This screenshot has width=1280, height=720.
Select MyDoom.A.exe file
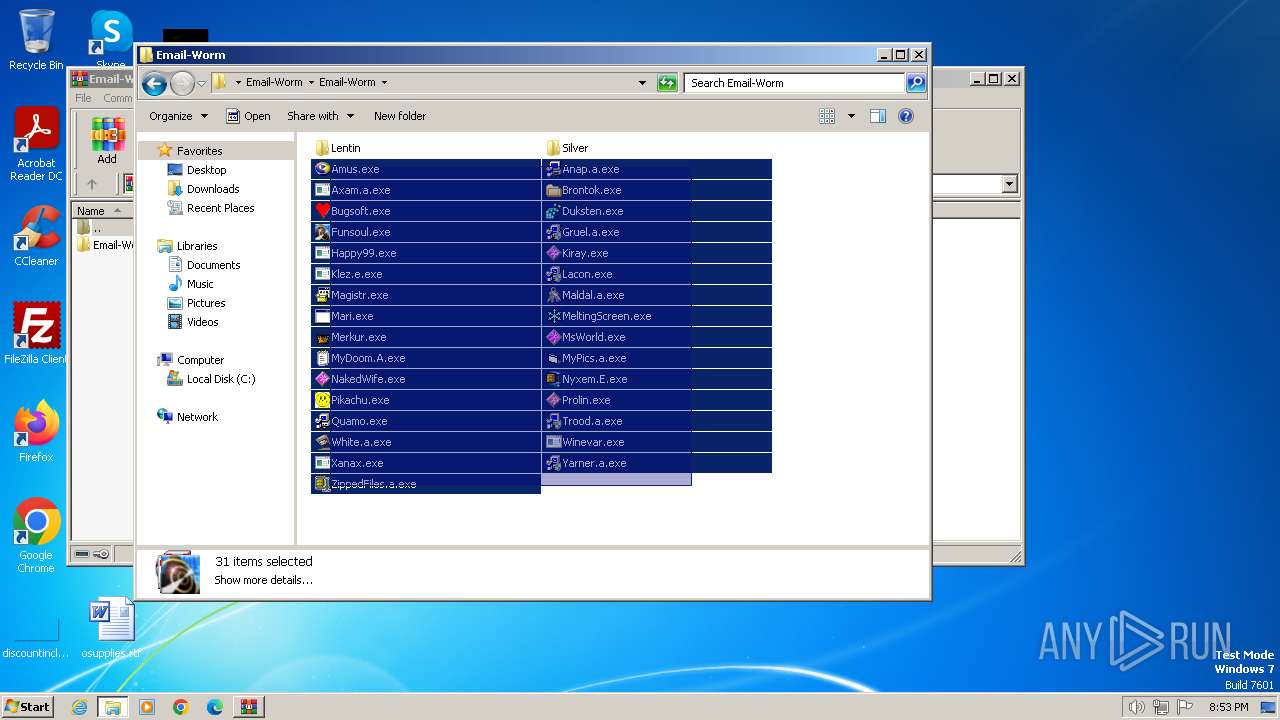(x=426, y=358)
